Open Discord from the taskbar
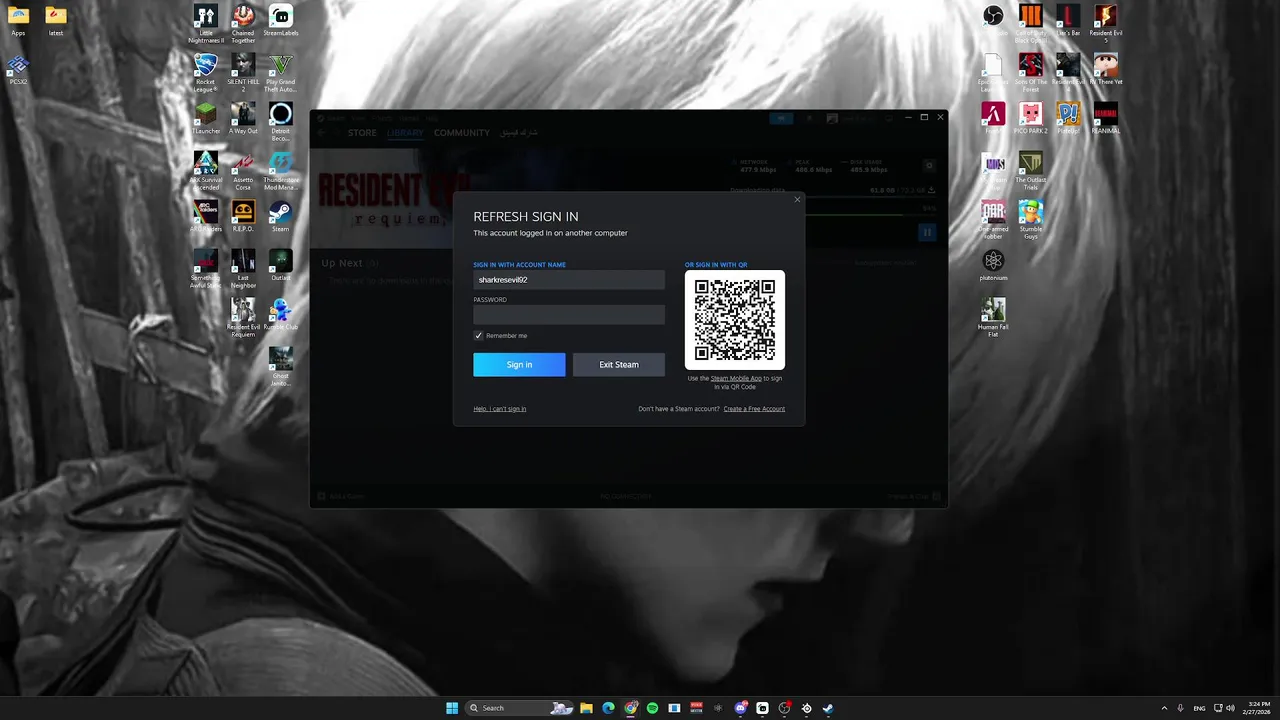This screenshot has width=1280, height=720. coord(740,708)
